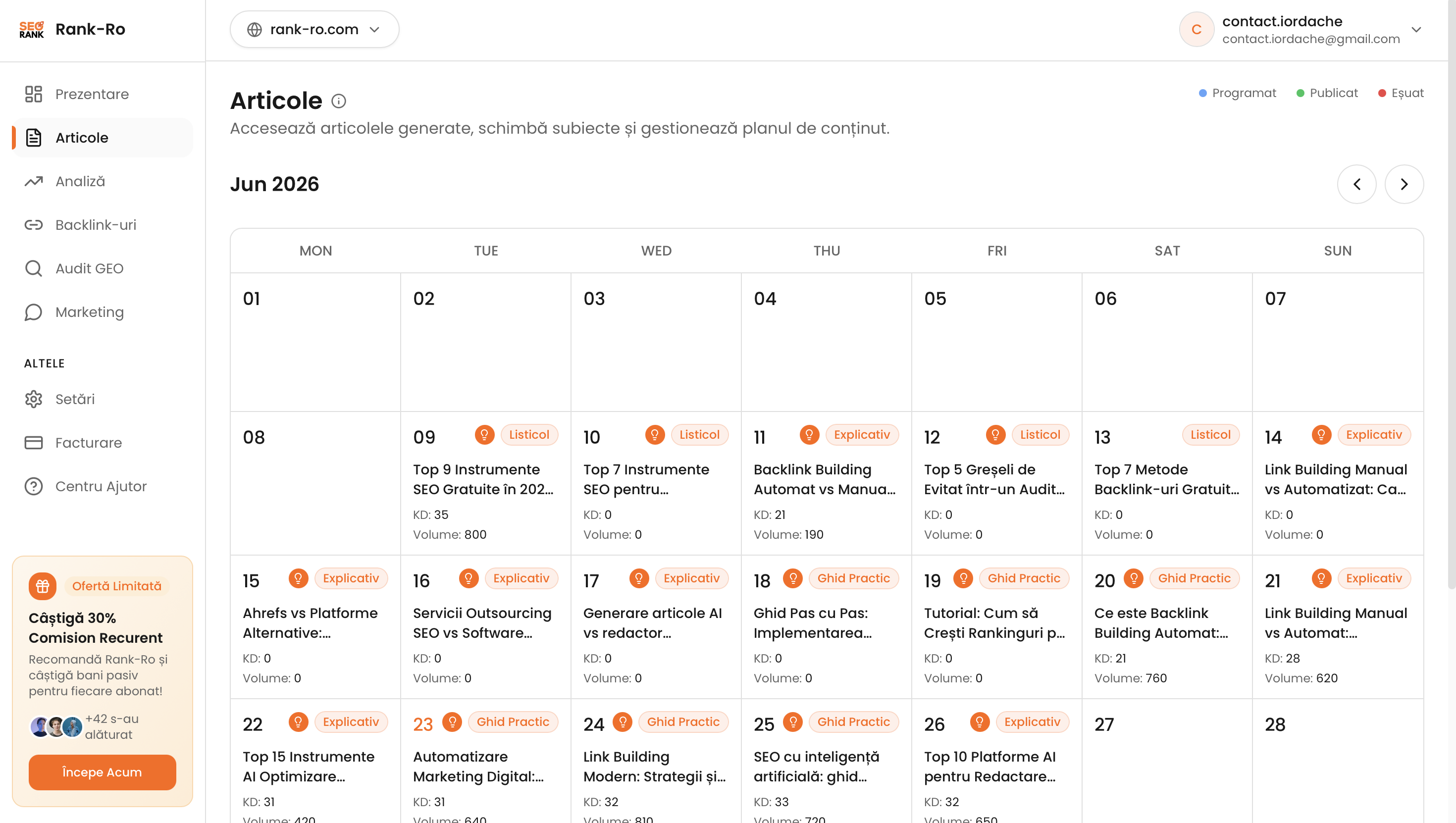Click the info icon next to Articole heading
Image resolution: width=1456 pixels, height=823 pixels.
(339, 101)
